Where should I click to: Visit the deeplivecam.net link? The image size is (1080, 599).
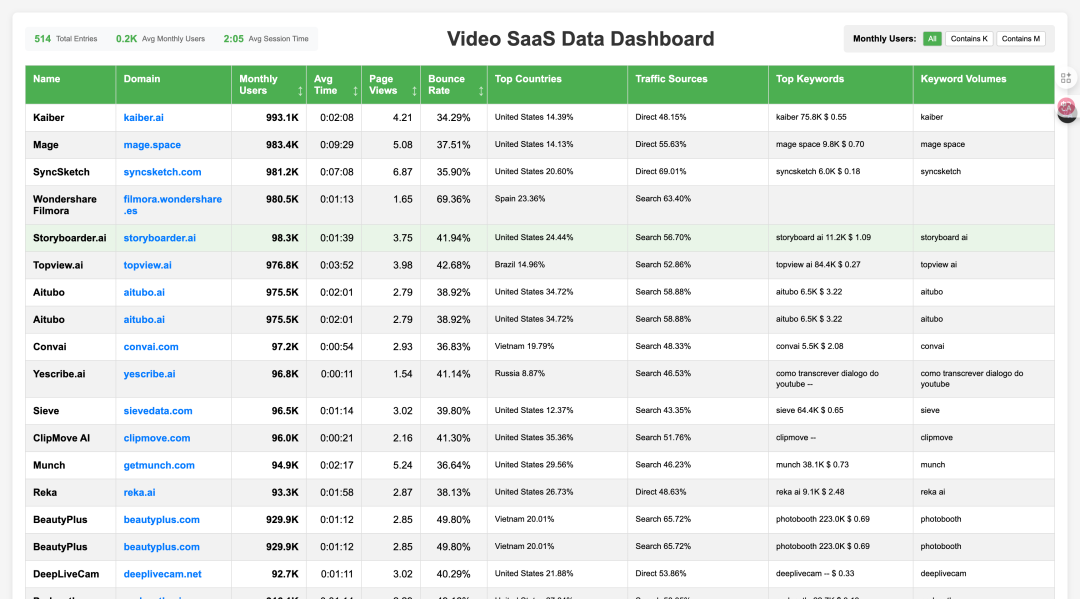pyautogui.click(x=163, y=574)
